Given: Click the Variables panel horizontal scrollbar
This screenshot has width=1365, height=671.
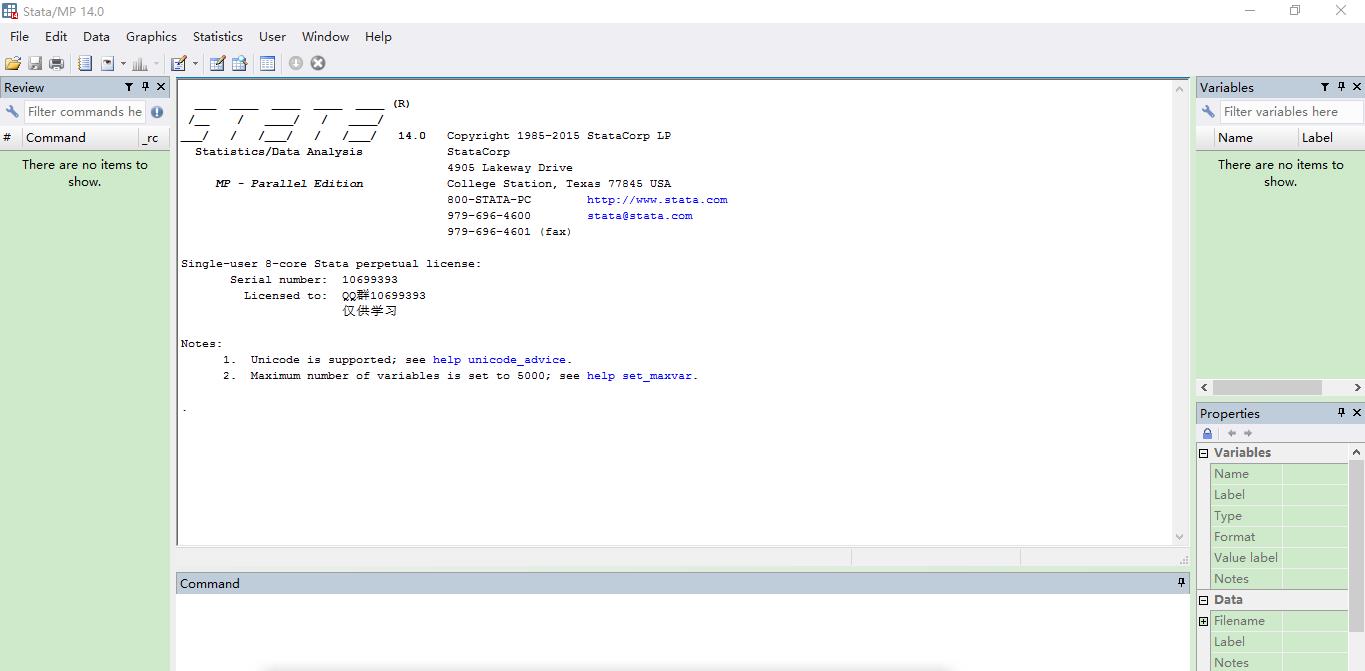Looking at the screenshot, I should [1267, 387].
